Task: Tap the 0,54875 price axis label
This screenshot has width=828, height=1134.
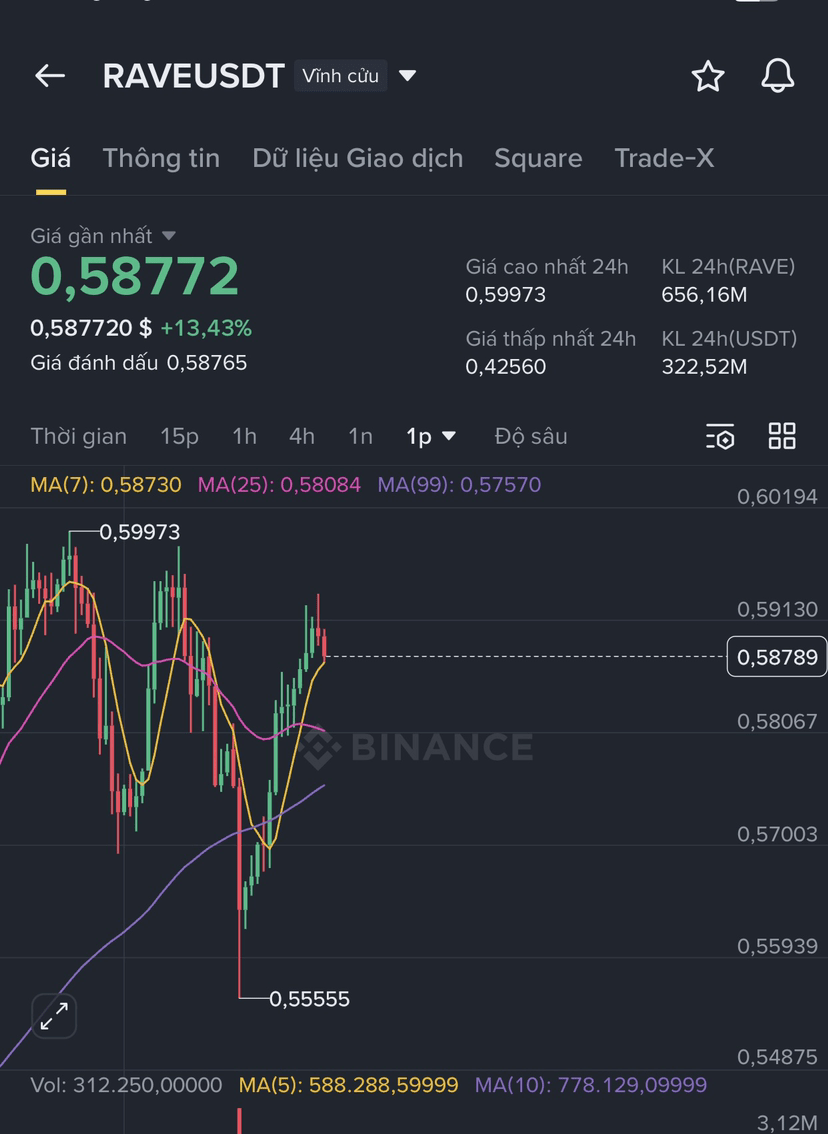Action: click(x=777, y=1057)
